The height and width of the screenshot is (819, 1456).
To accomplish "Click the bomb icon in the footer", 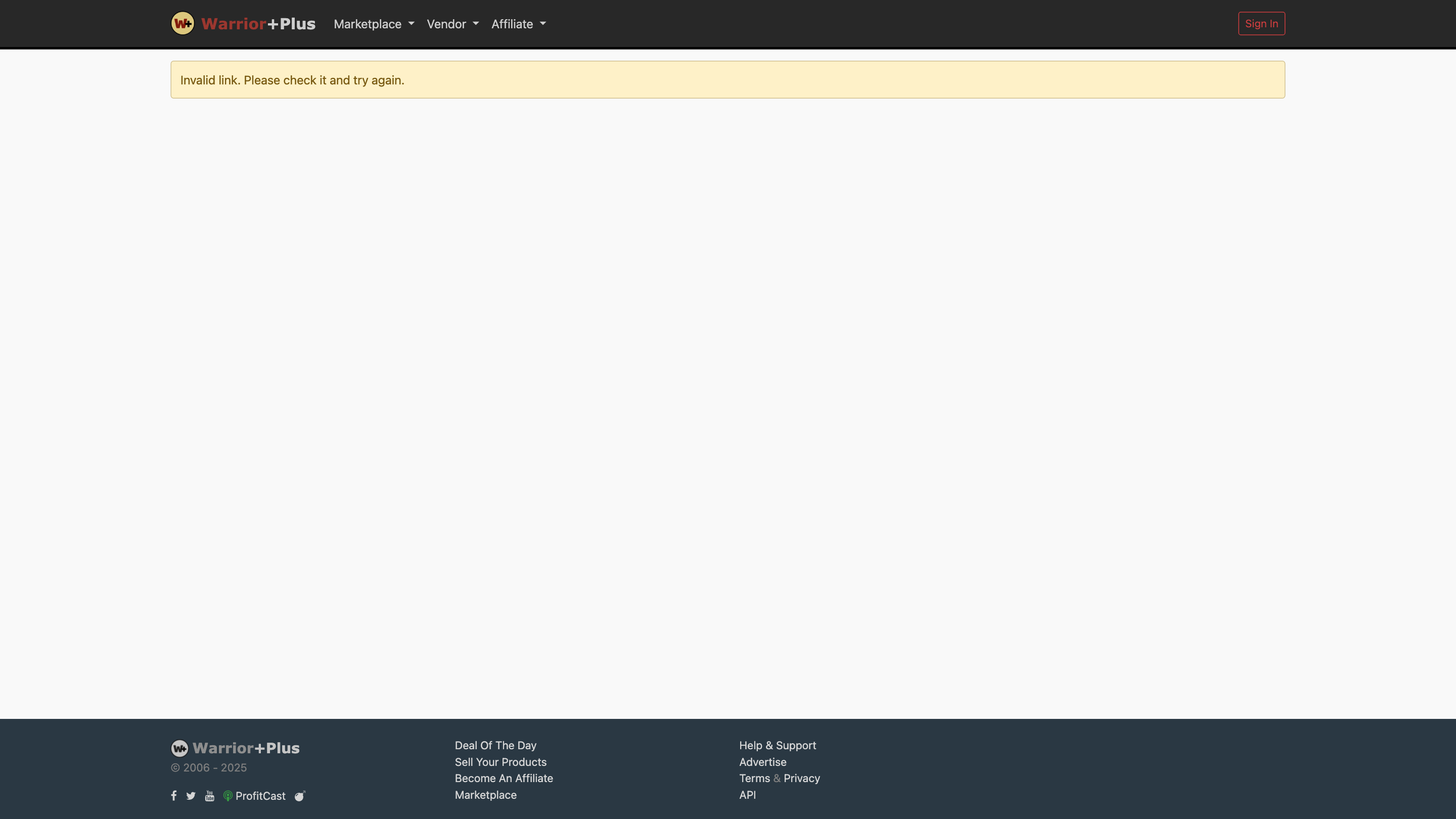I will click(300, 795).
